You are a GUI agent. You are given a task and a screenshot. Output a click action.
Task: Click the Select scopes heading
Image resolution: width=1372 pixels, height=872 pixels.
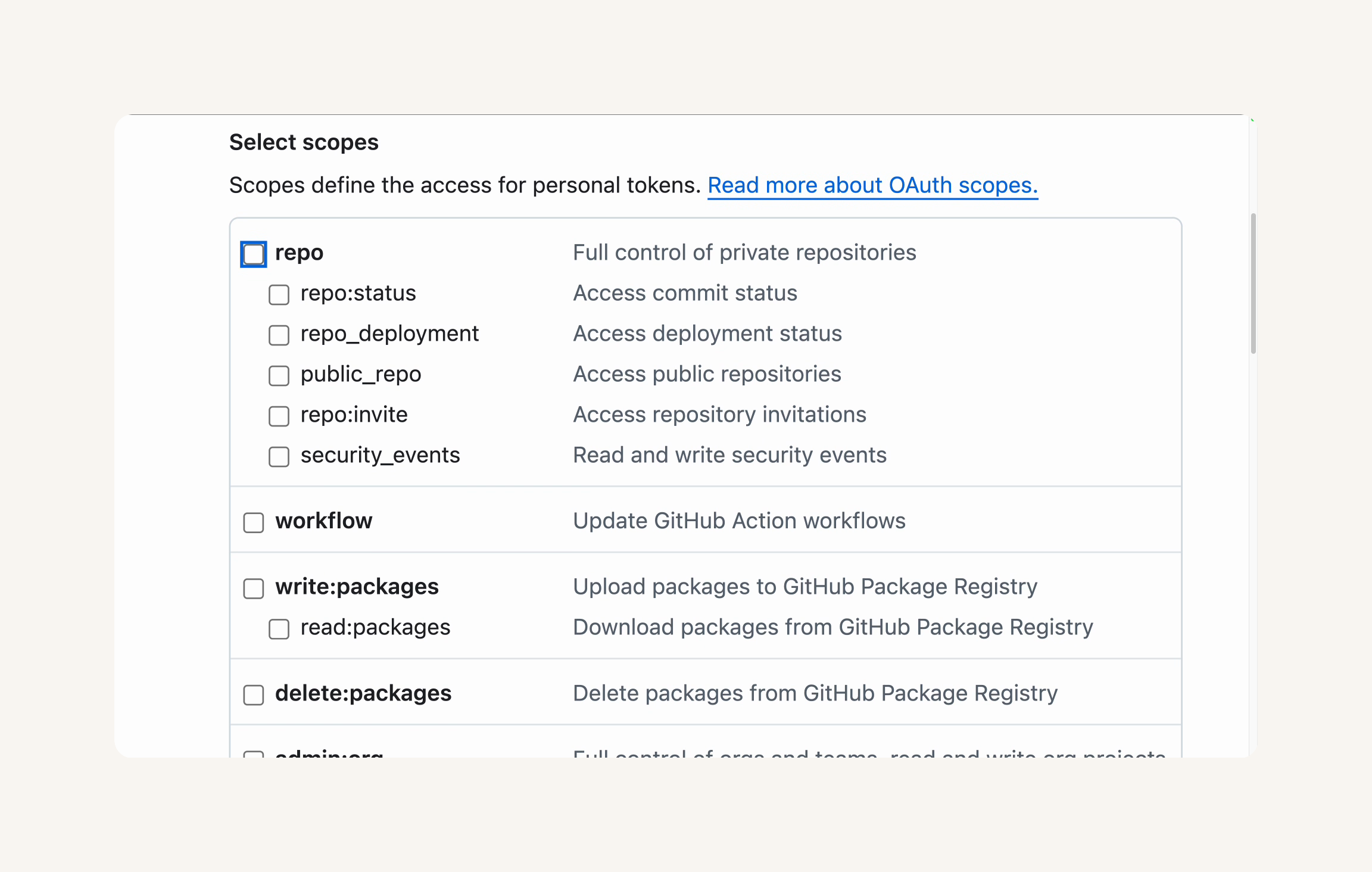304,142
